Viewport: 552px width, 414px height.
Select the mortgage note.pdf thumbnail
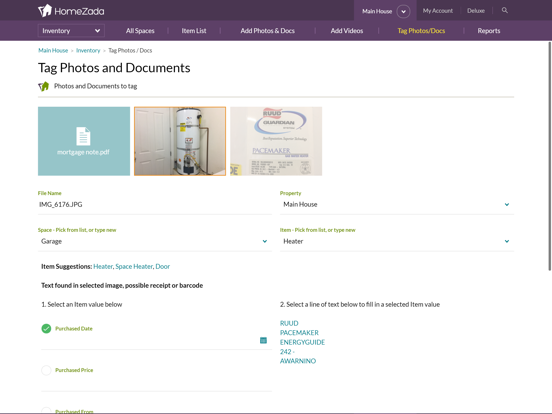(84, 141)
